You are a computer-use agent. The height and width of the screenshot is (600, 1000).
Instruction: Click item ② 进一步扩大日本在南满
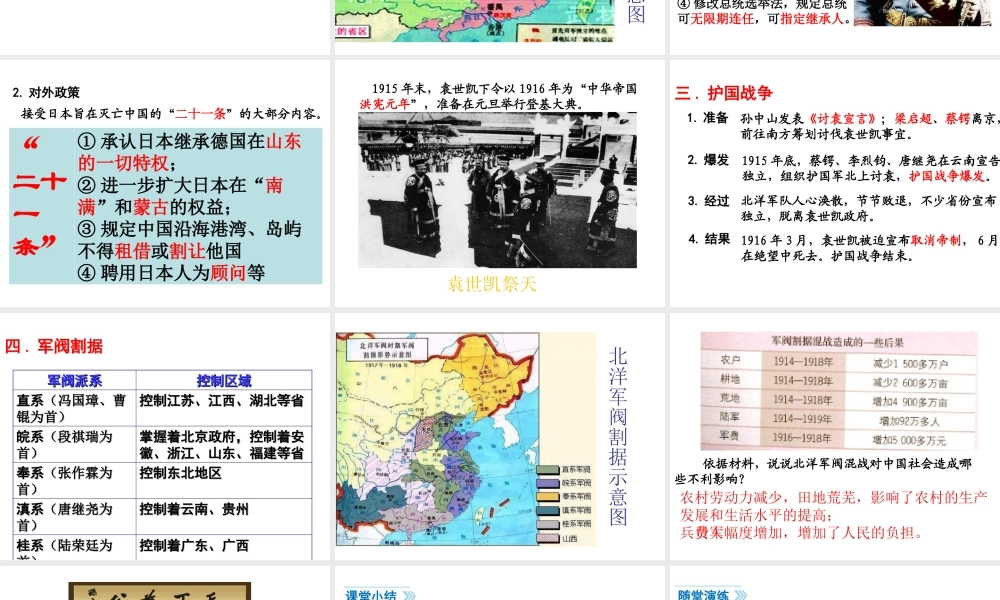click(180, 196)
